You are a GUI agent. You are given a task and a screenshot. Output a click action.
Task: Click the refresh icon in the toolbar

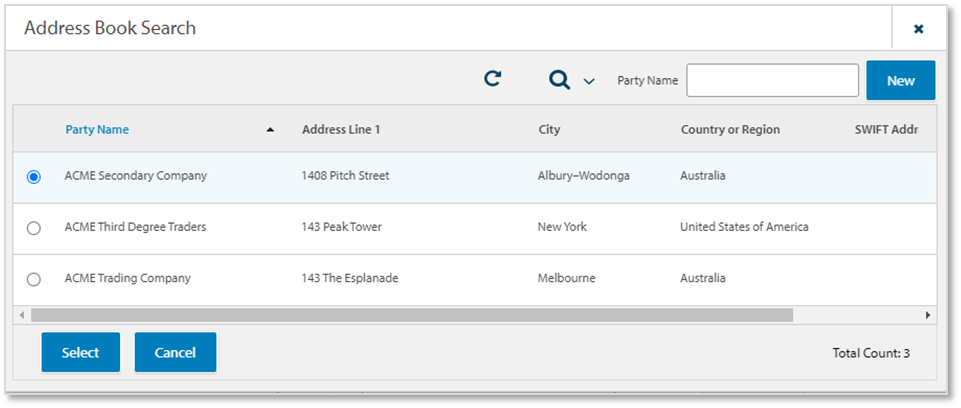492,79
